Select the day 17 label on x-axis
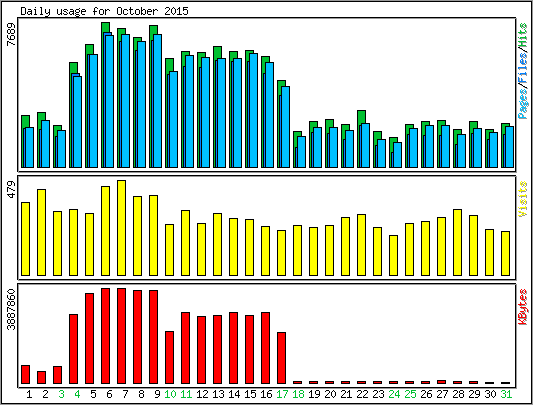 click(282, 394)
